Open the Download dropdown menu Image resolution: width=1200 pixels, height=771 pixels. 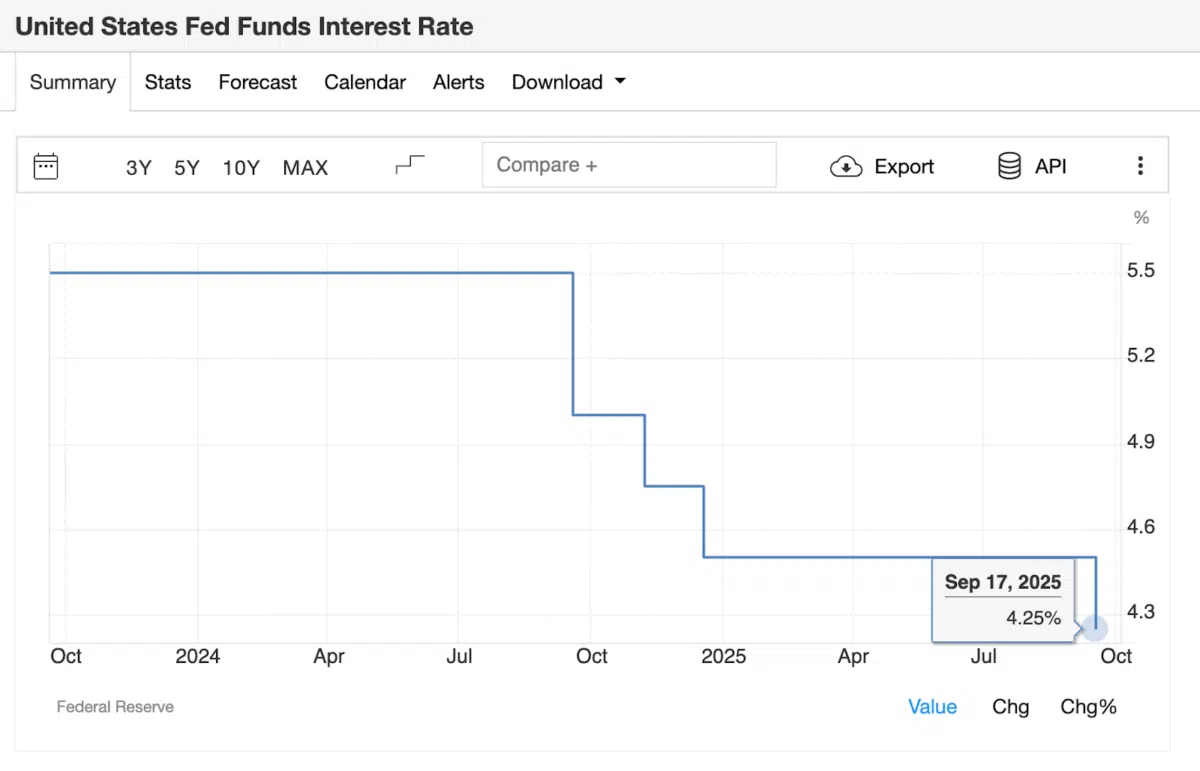(x=568, y=82)
